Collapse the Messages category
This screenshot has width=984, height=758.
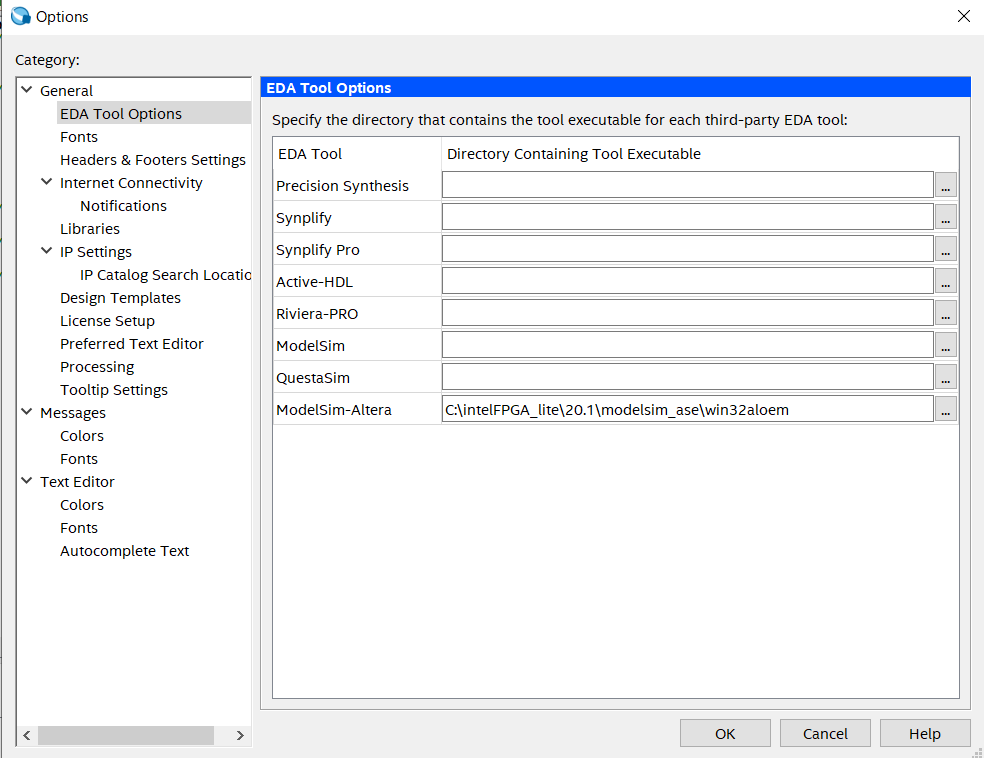27,412
